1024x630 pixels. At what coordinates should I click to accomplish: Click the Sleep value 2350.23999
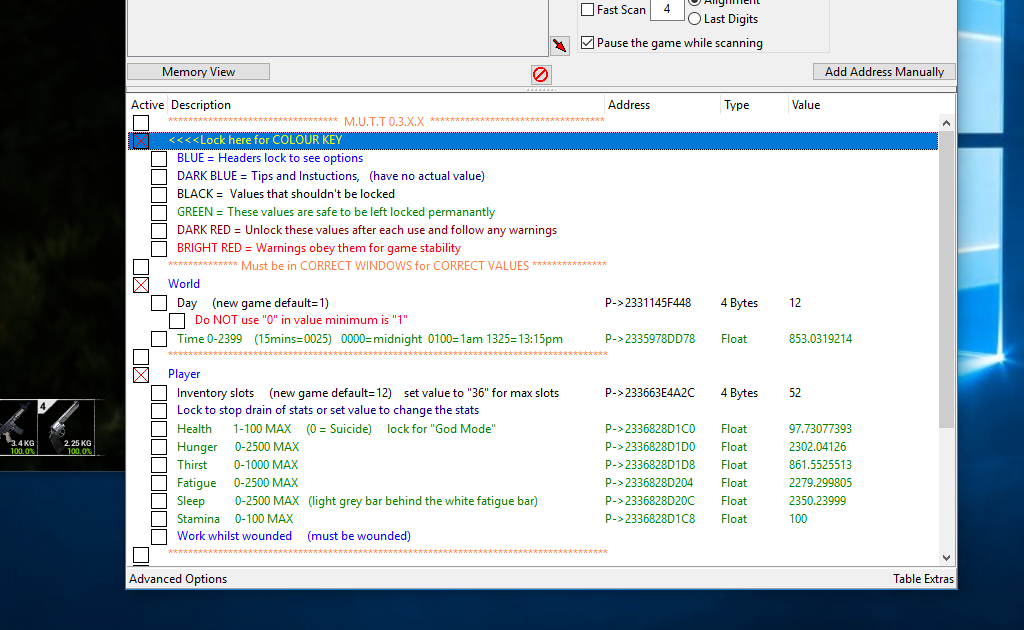(818, 501)
